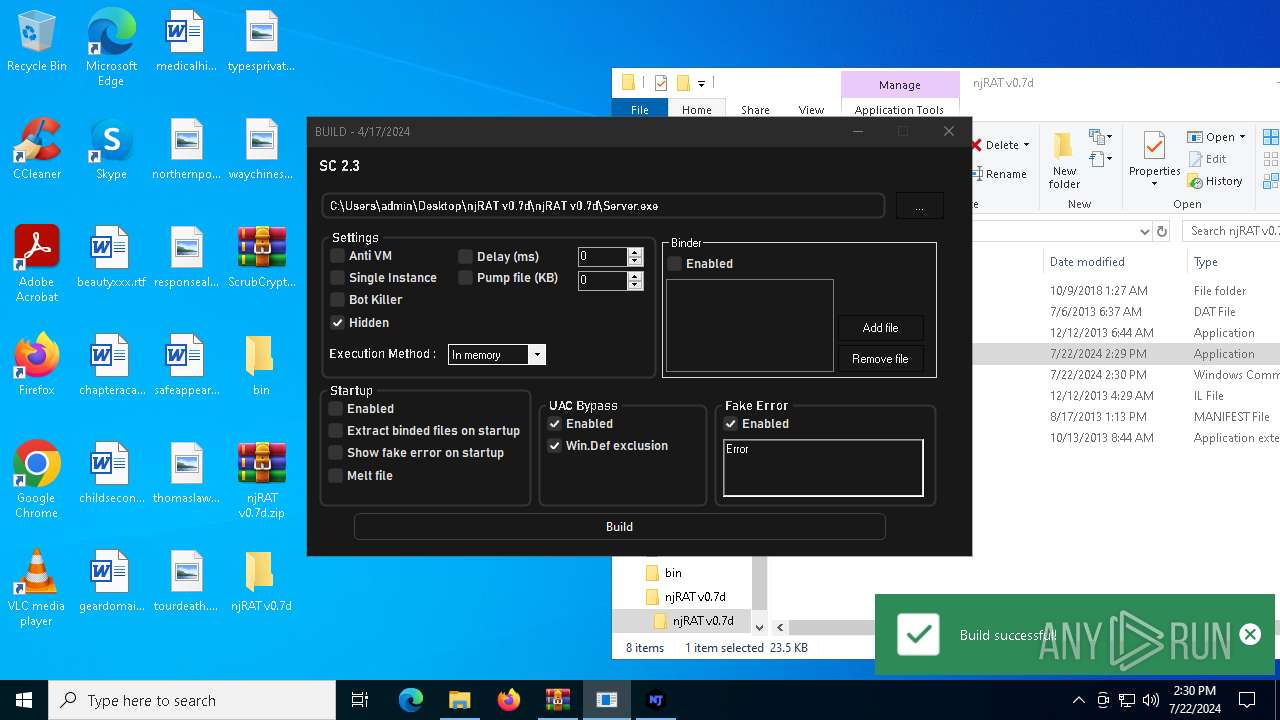Toggle the Pump file (KB) checkbox
The width and height of the screenshot is (1280, 720).
click(466, 278)
